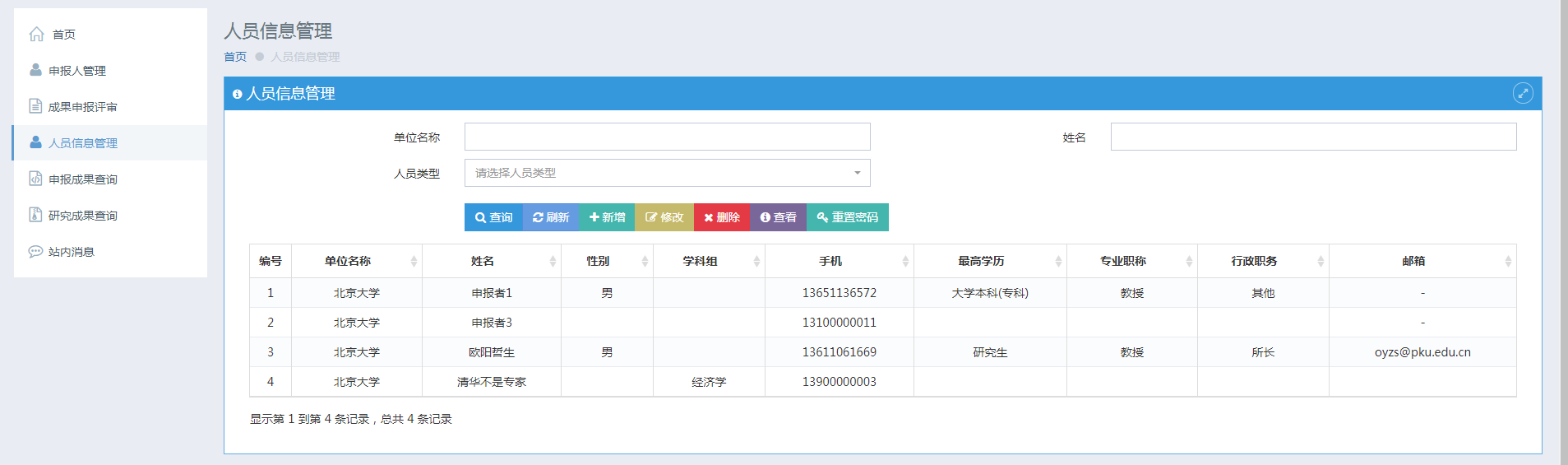Click the 新增 add button

[607, 217]
